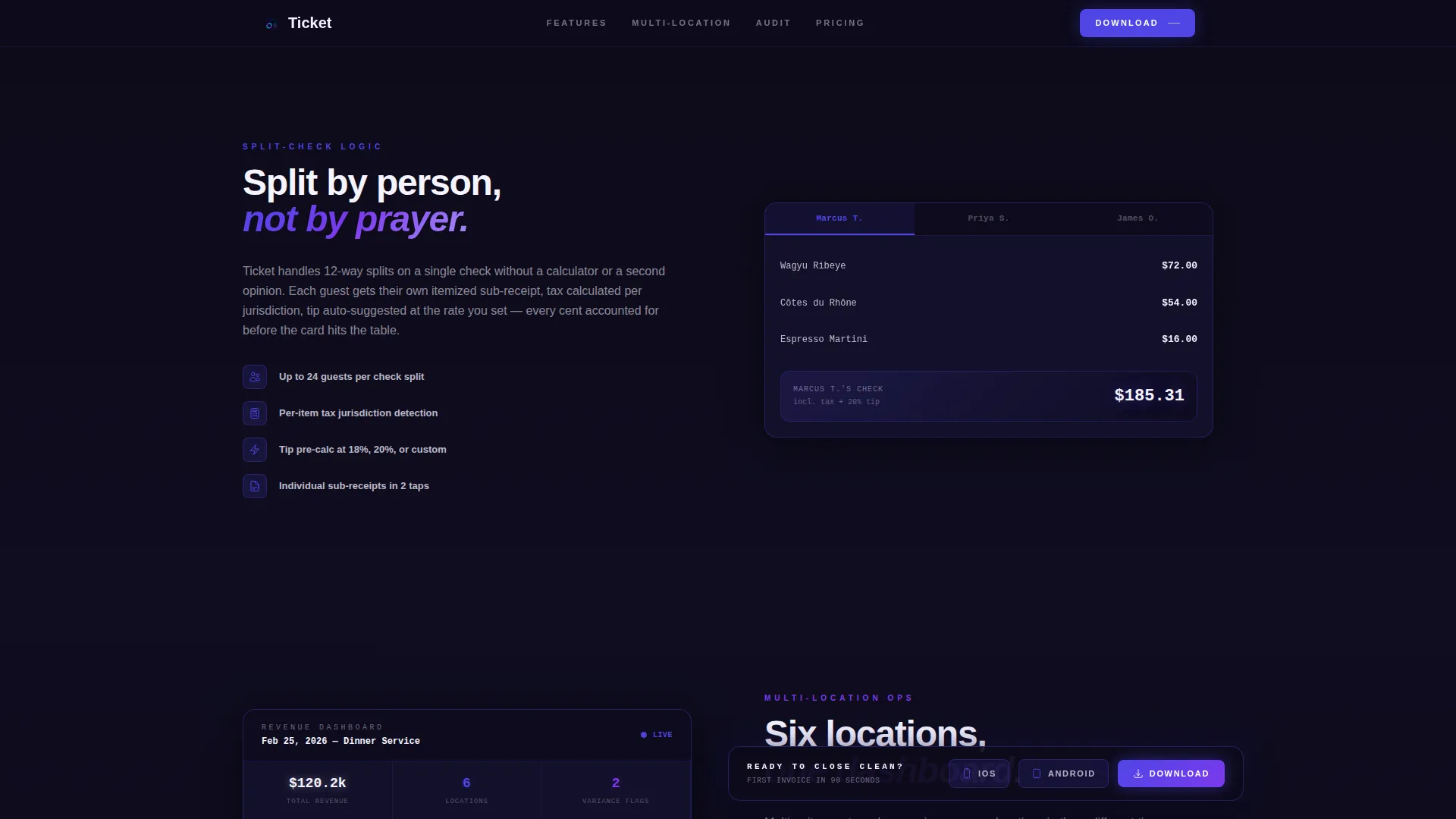Click the Download button in header
Screen dimensions: 1456x819
(x=1137, y=23)
